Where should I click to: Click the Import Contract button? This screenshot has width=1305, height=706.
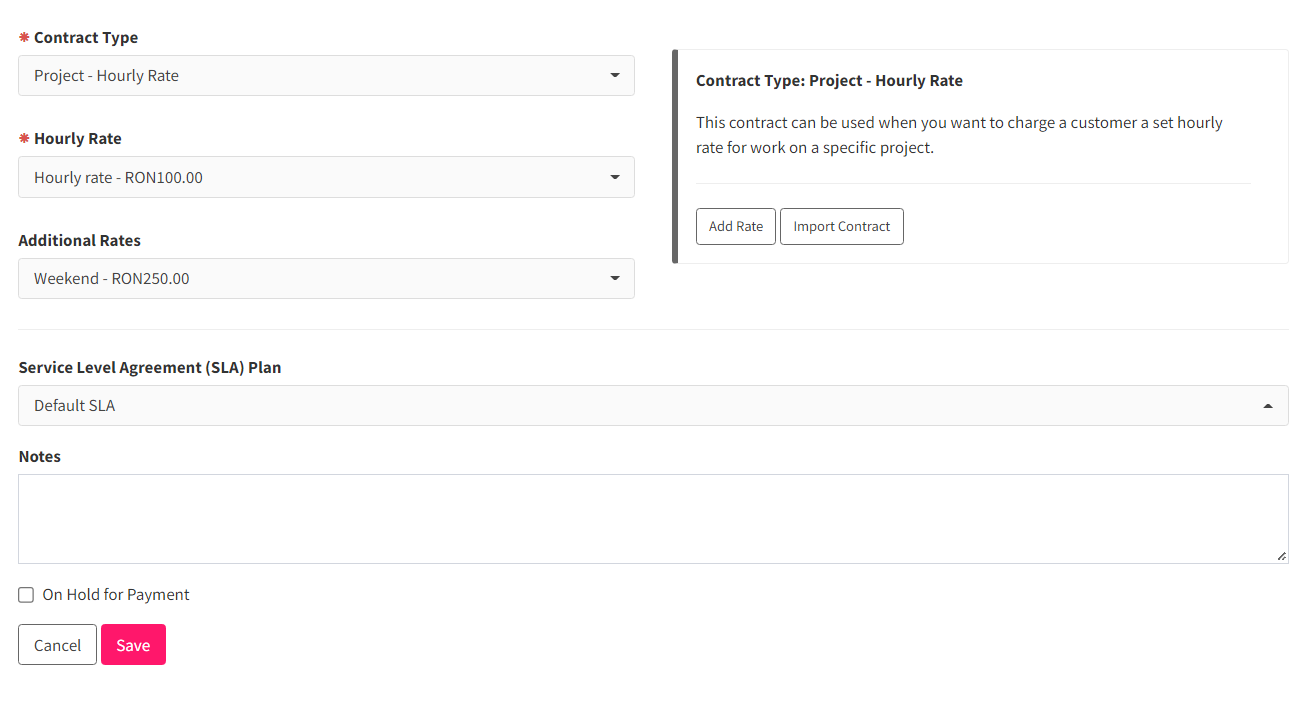click(842, 226)
